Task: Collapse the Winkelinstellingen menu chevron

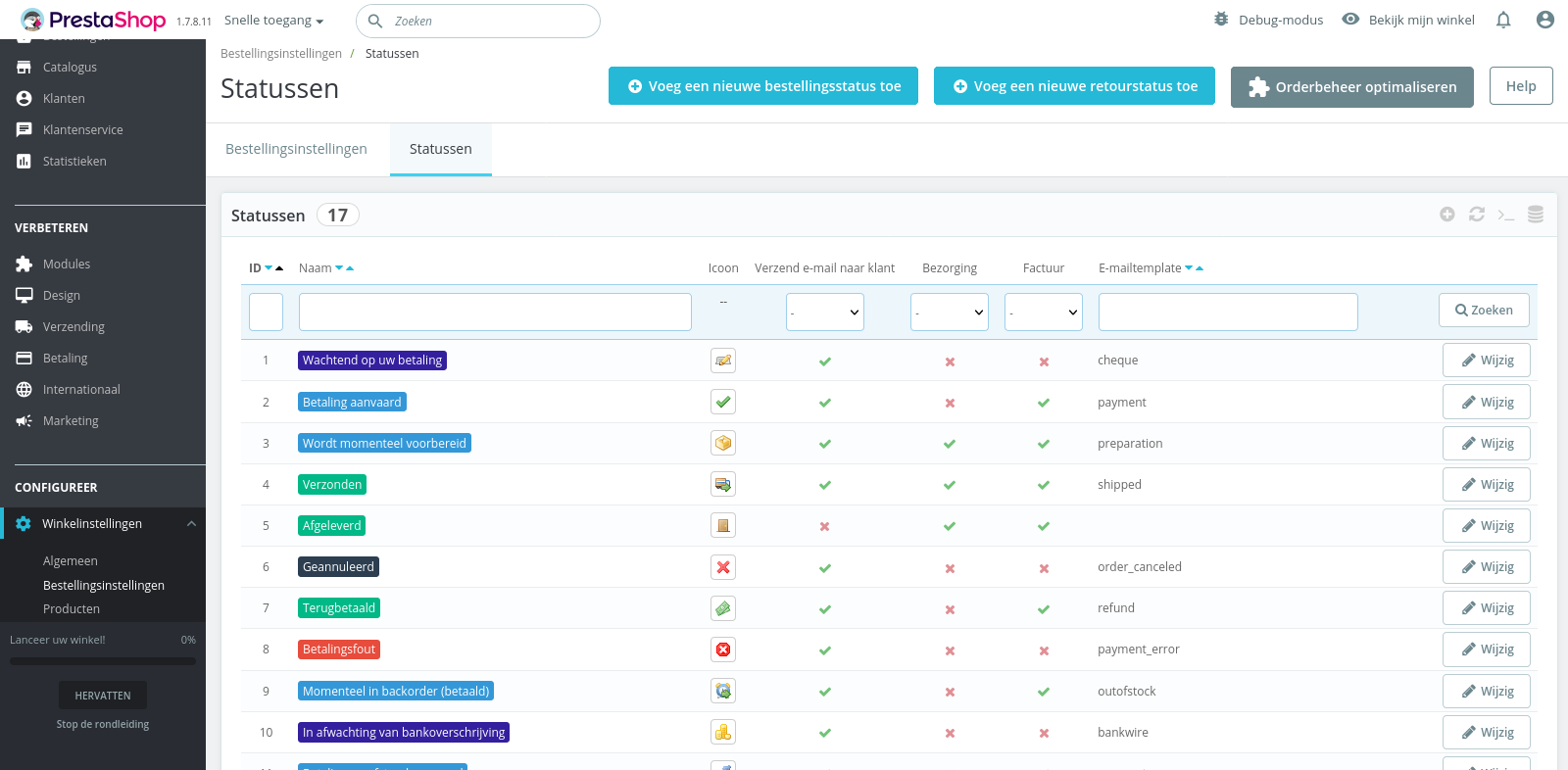Action: pyautogui.click(x=191, y=524)
